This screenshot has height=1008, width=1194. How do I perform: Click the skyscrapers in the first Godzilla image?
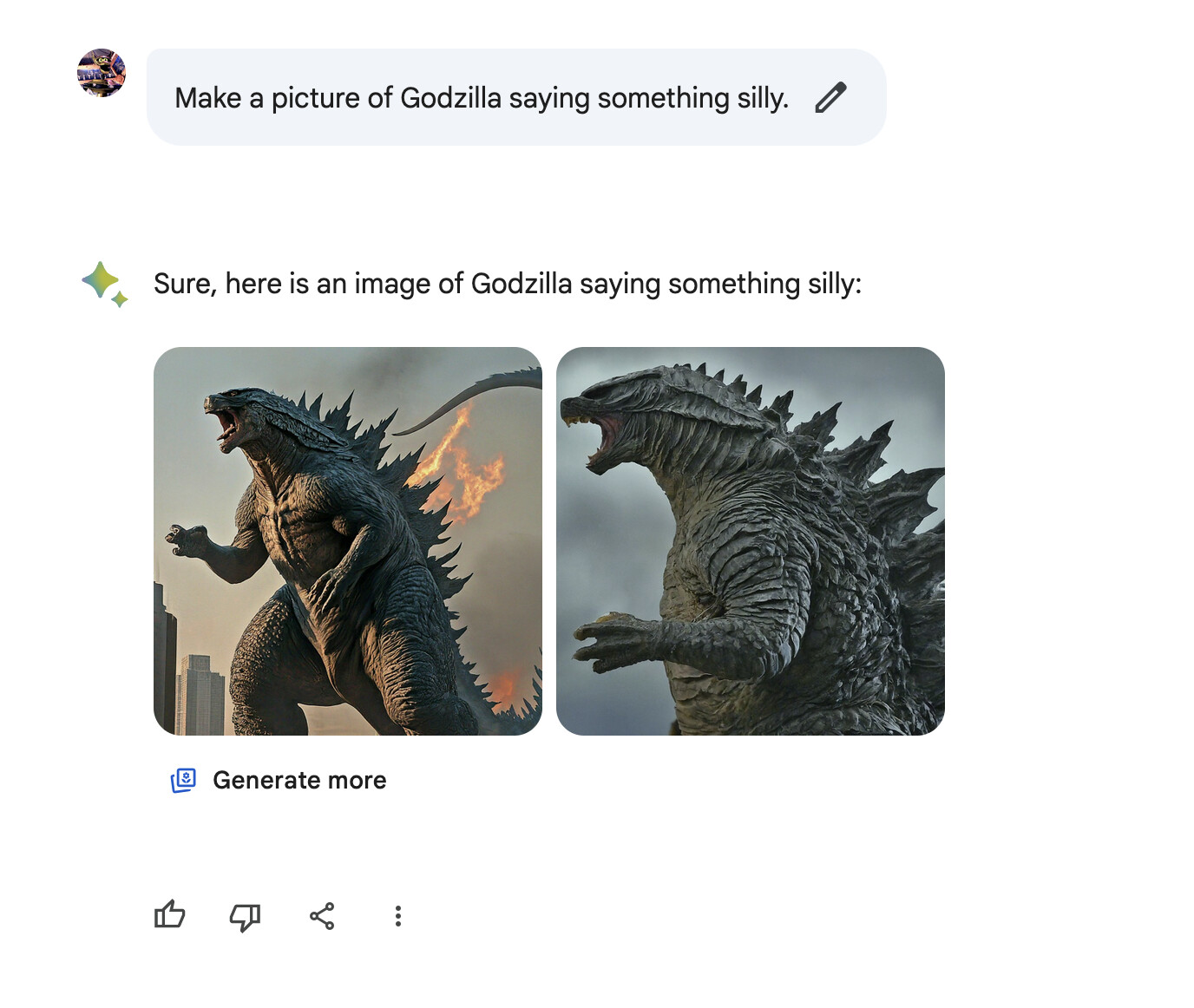tap(189, 668)
